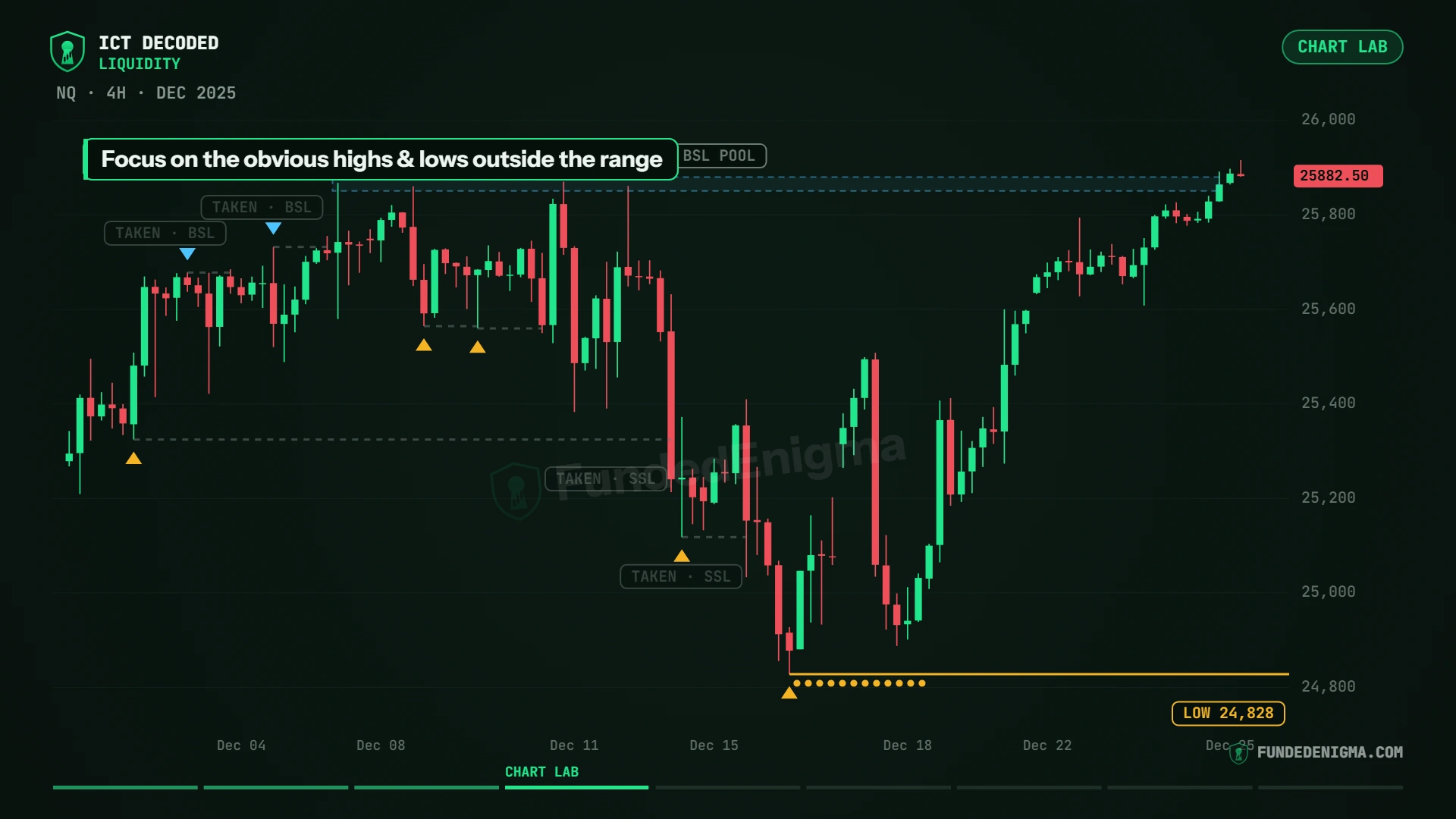This screenshot has height=819, width=1456.
Task: Open the FUNDEDENIGMA.COM link
Action: [x=1330, y=752]
